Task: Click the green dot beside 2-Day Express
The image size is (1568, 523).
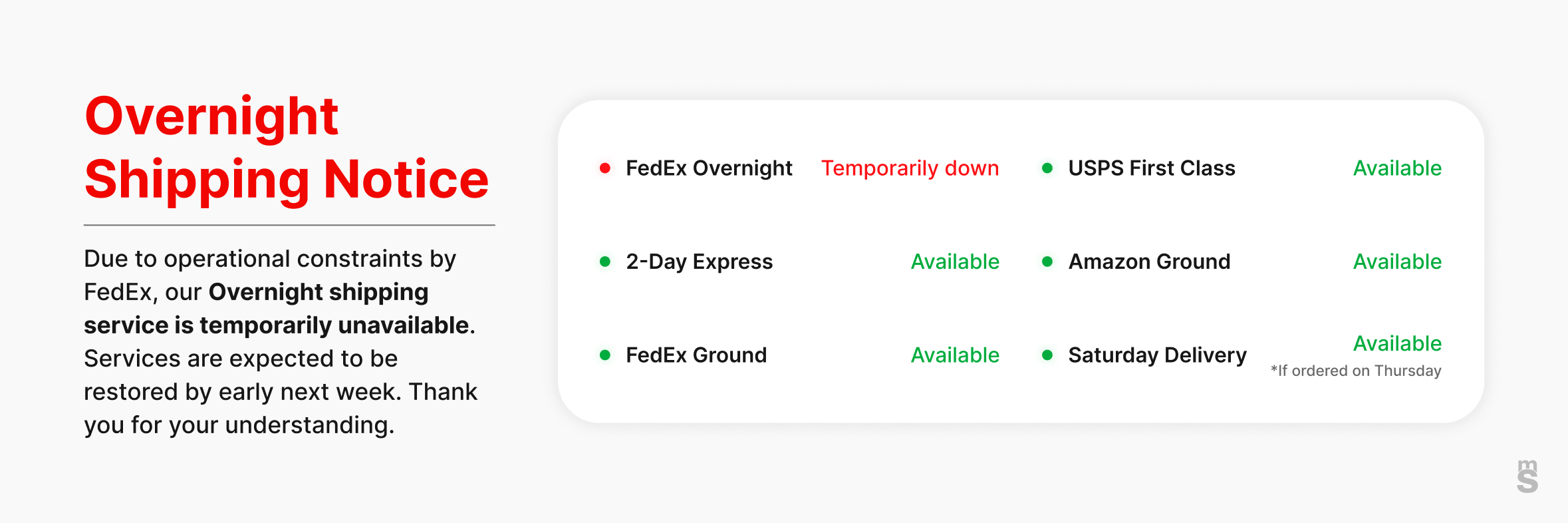Action: (x=605, y=261)
